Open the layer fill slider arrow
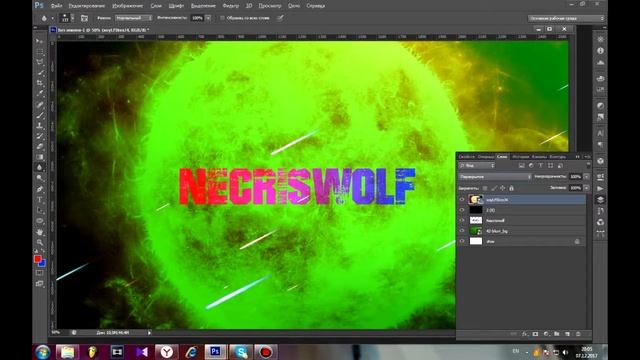 (587, 188)
